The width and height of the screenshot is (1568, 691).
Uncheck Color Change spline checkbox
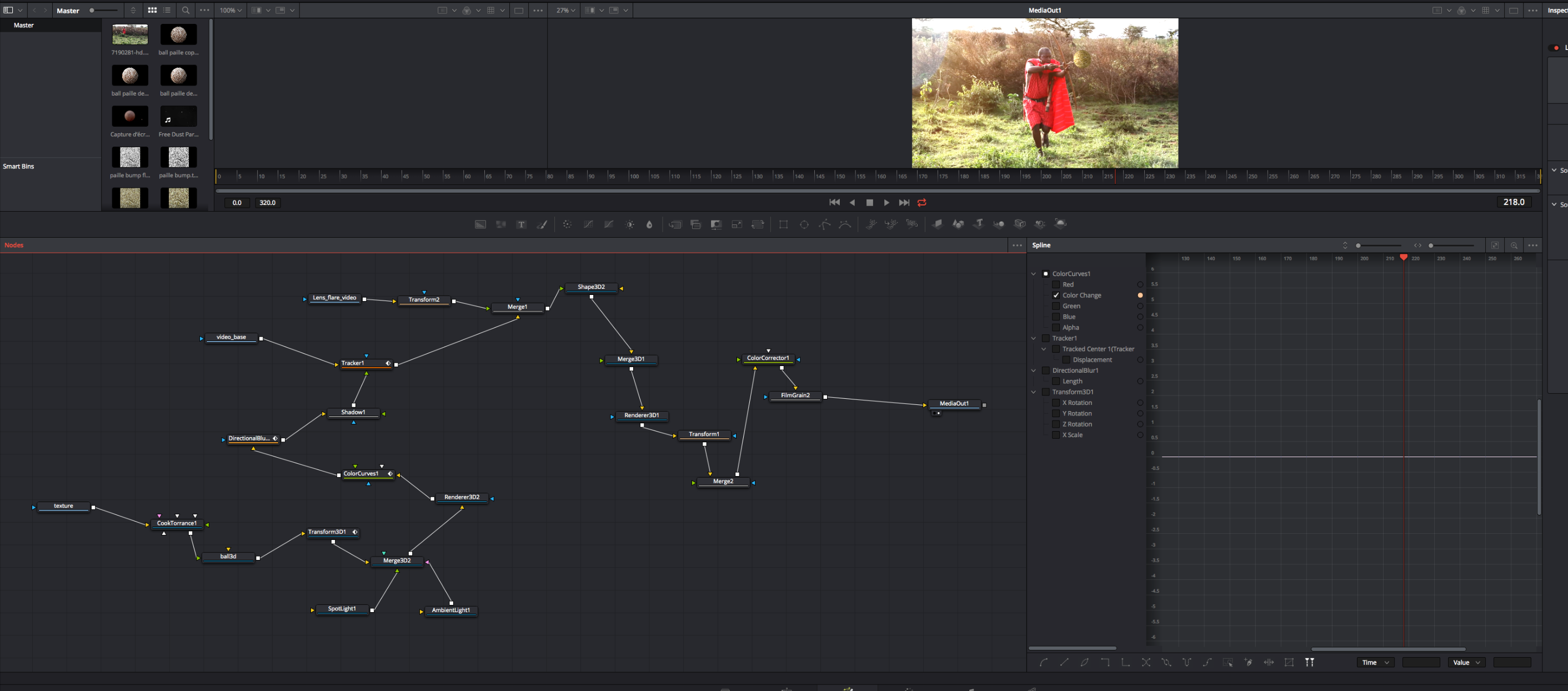coord(1056,296)
